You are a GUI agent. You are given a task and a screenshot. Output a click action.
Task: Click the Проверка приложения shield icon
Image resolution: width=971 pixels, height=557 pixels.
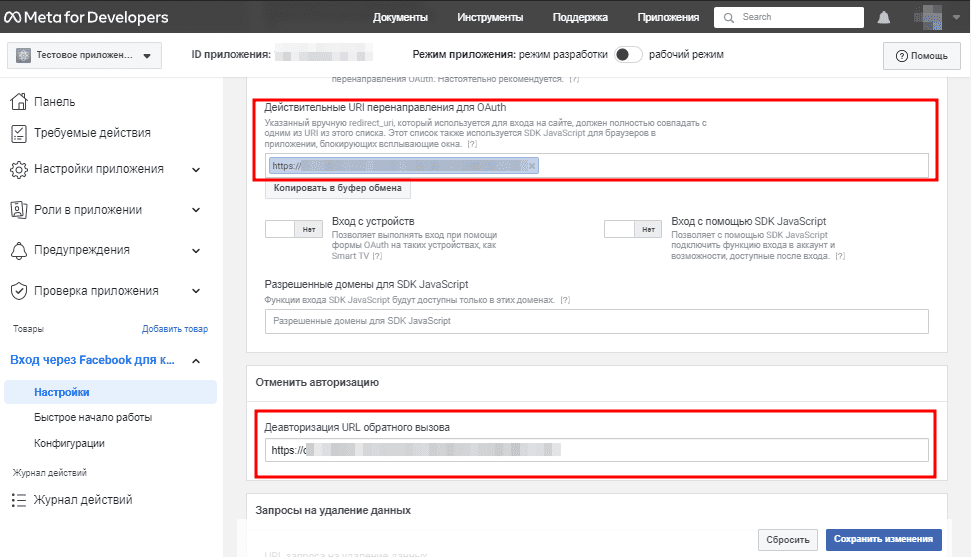(19, 291)
